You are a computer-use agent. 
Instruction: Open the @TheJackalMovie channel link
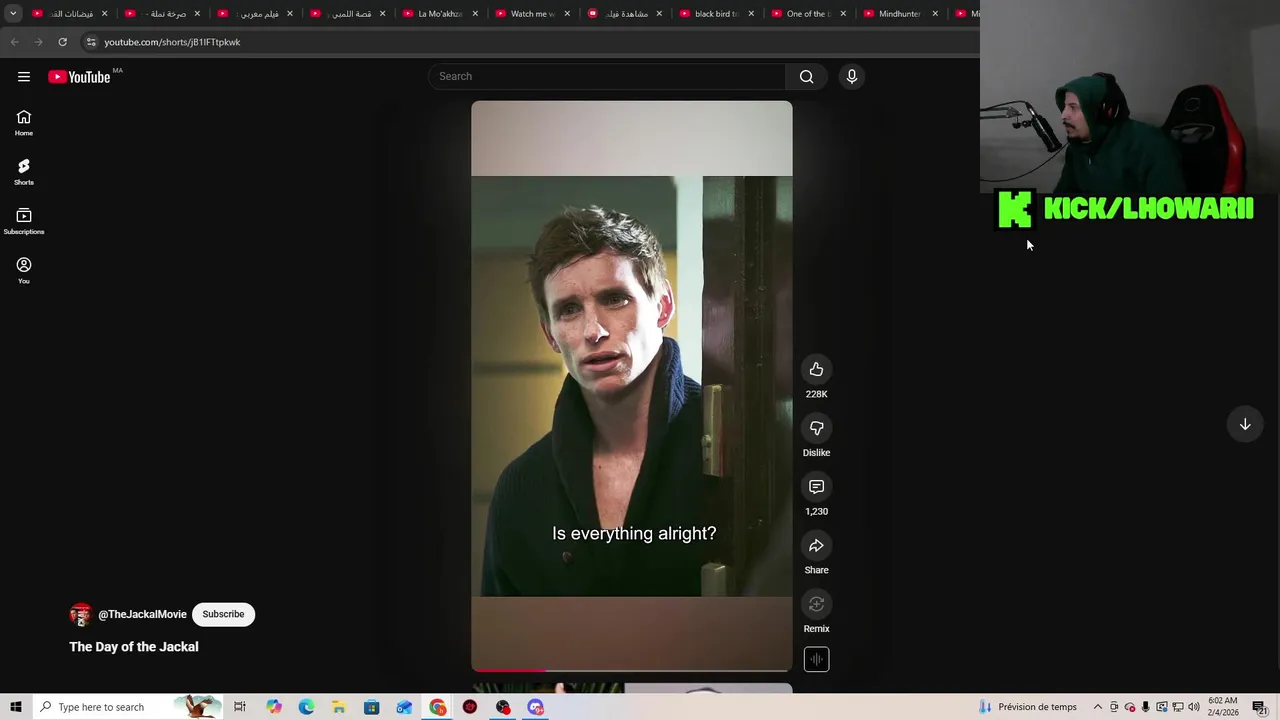(x=142, y=615)
